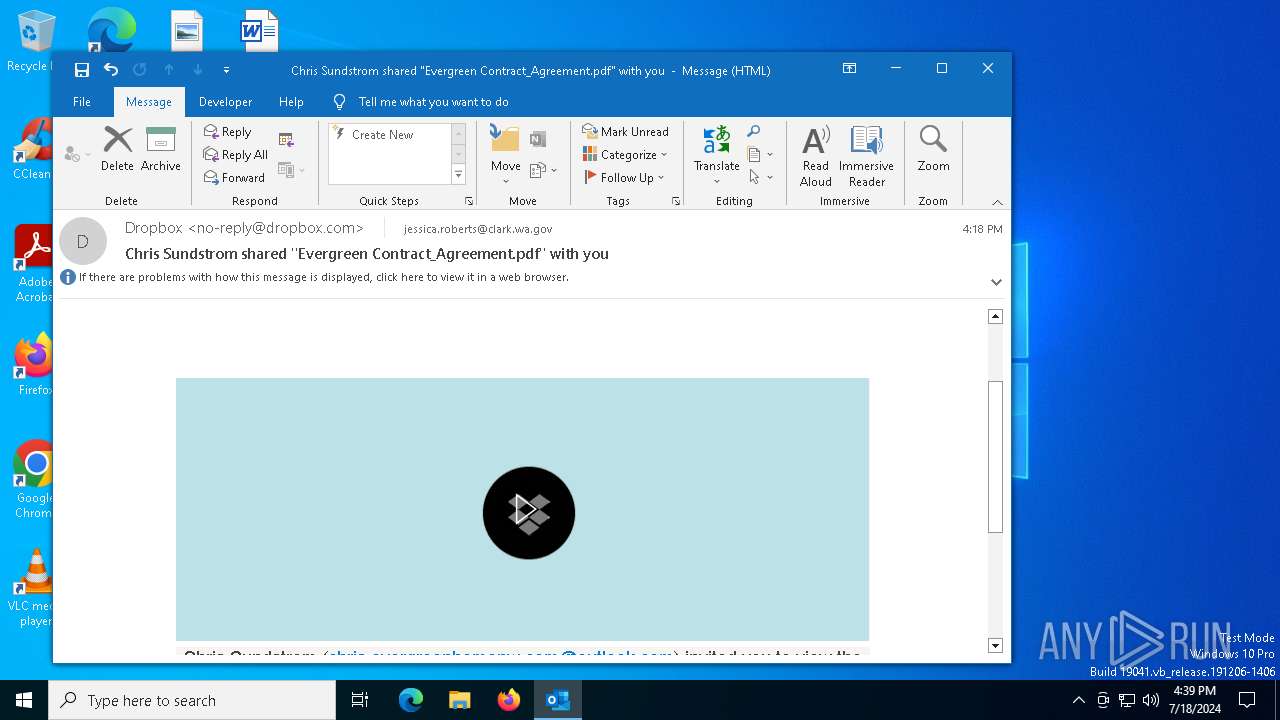Click the Dropbox logo play image
The image size is (1280, 720).
coord(529,513)
